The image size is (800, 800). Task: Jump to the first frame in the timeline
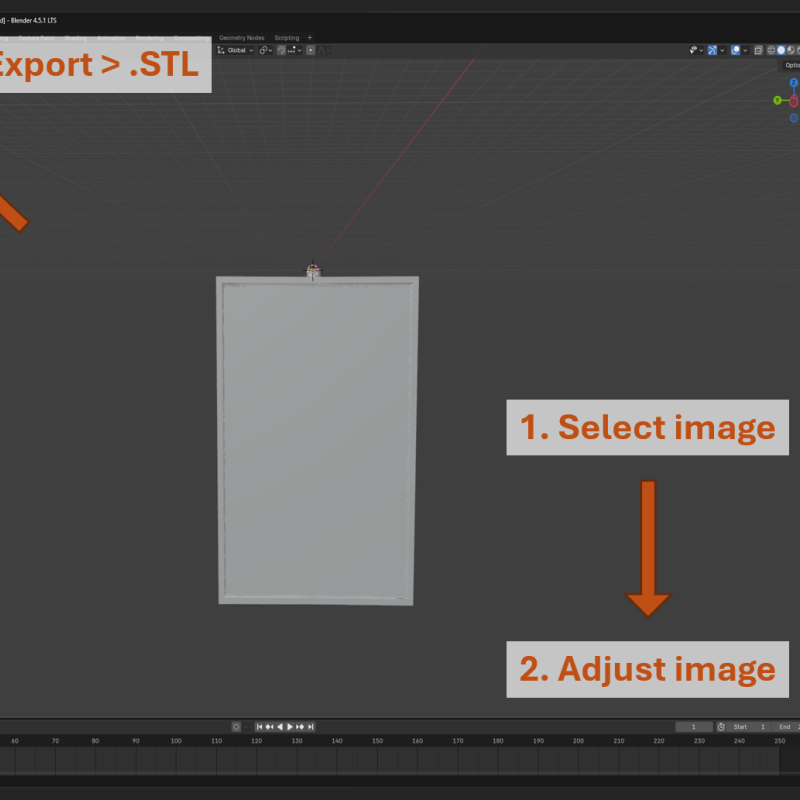pyautogui.click(x=259, y=727)
